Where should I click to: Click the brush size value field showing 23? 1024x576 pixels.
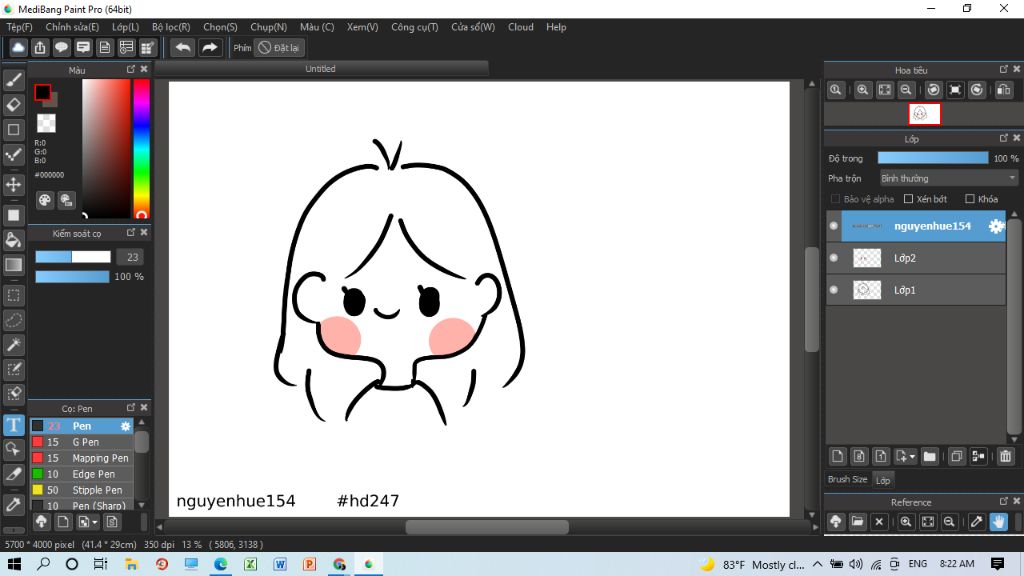131,257
